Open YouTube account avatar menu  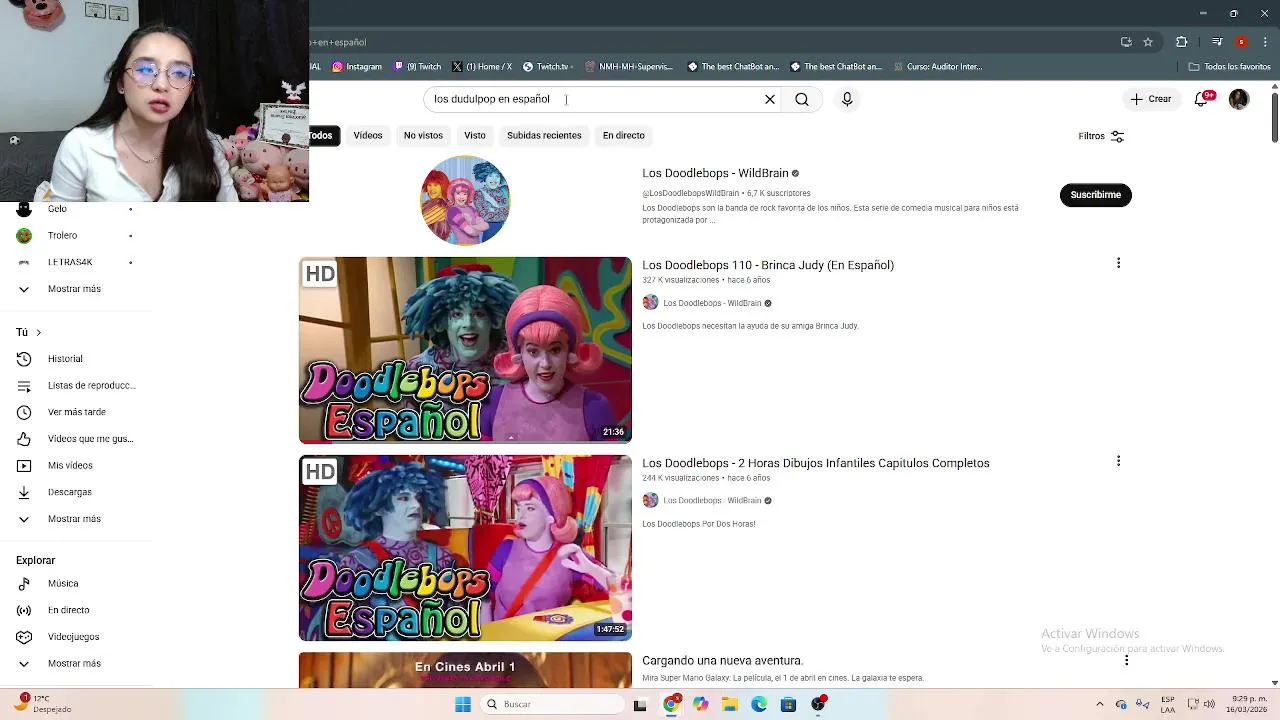pos(1239,99)
